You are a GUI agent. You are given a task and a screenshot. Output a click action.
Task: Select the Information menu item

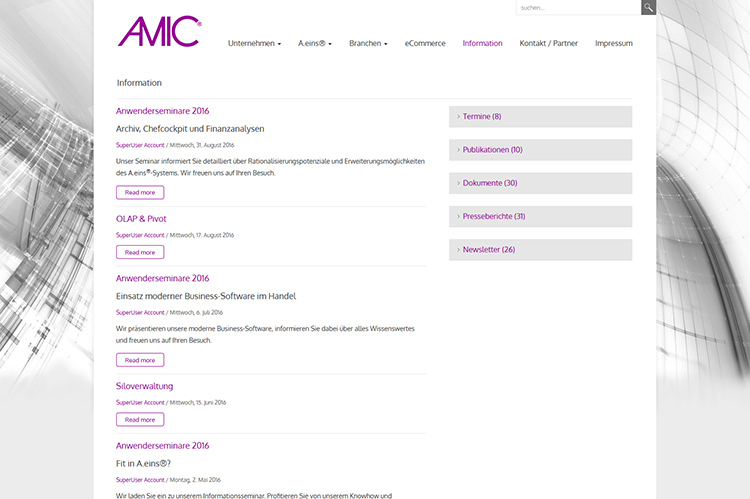coord(482,44)
